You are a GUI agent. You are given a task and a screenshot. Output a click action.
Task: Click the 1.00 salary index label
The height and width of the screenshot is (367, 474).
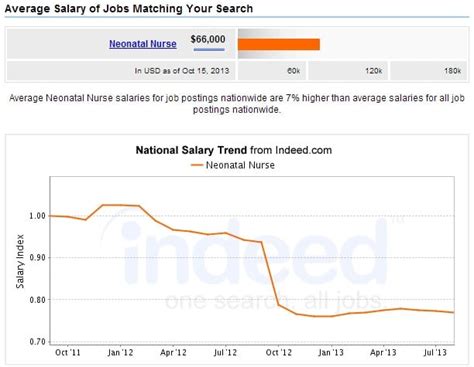37,216
